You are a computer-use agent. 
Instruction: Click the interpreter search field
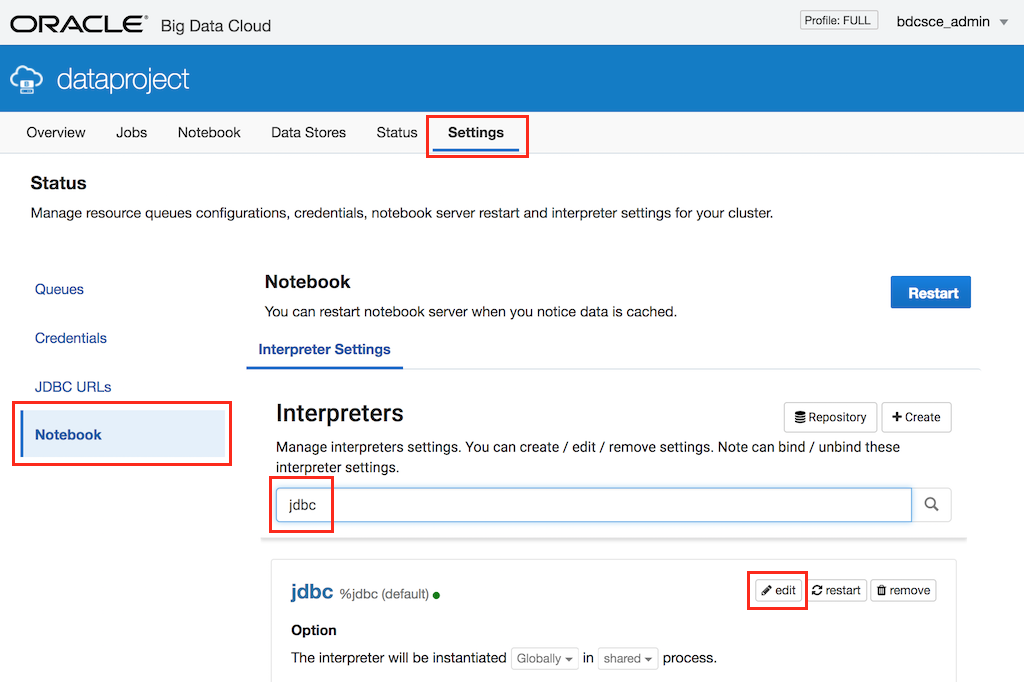tap(594, 504)
